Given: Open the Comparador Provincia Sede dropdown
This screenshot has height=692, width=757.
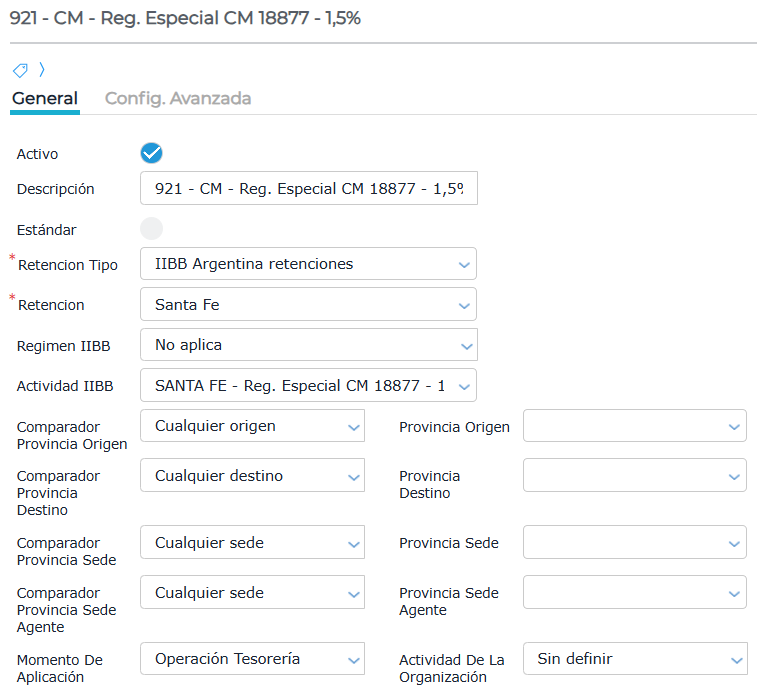Looking at the screenshot, I should coord(252,543).
